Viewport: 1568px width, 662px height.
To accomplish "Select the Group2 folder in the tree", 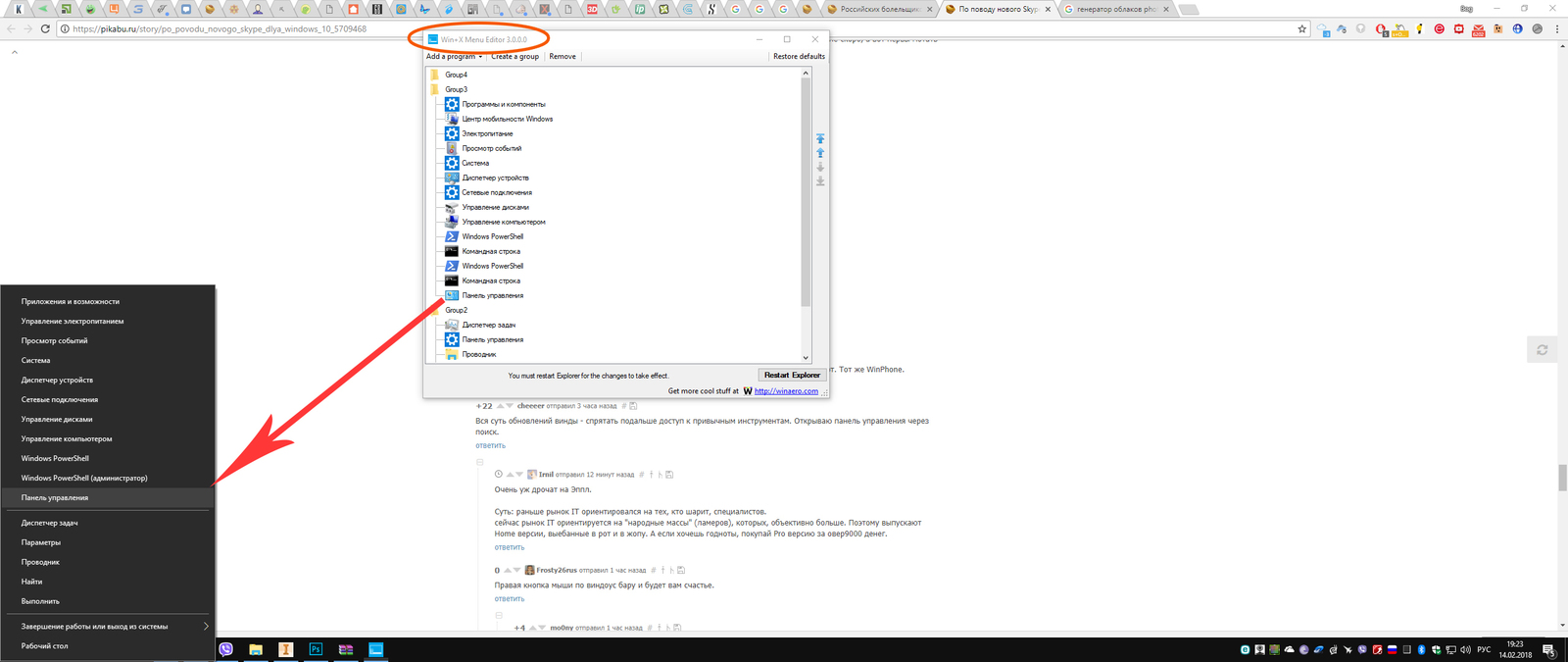I will pyautogui.click(x=457, y=310).
